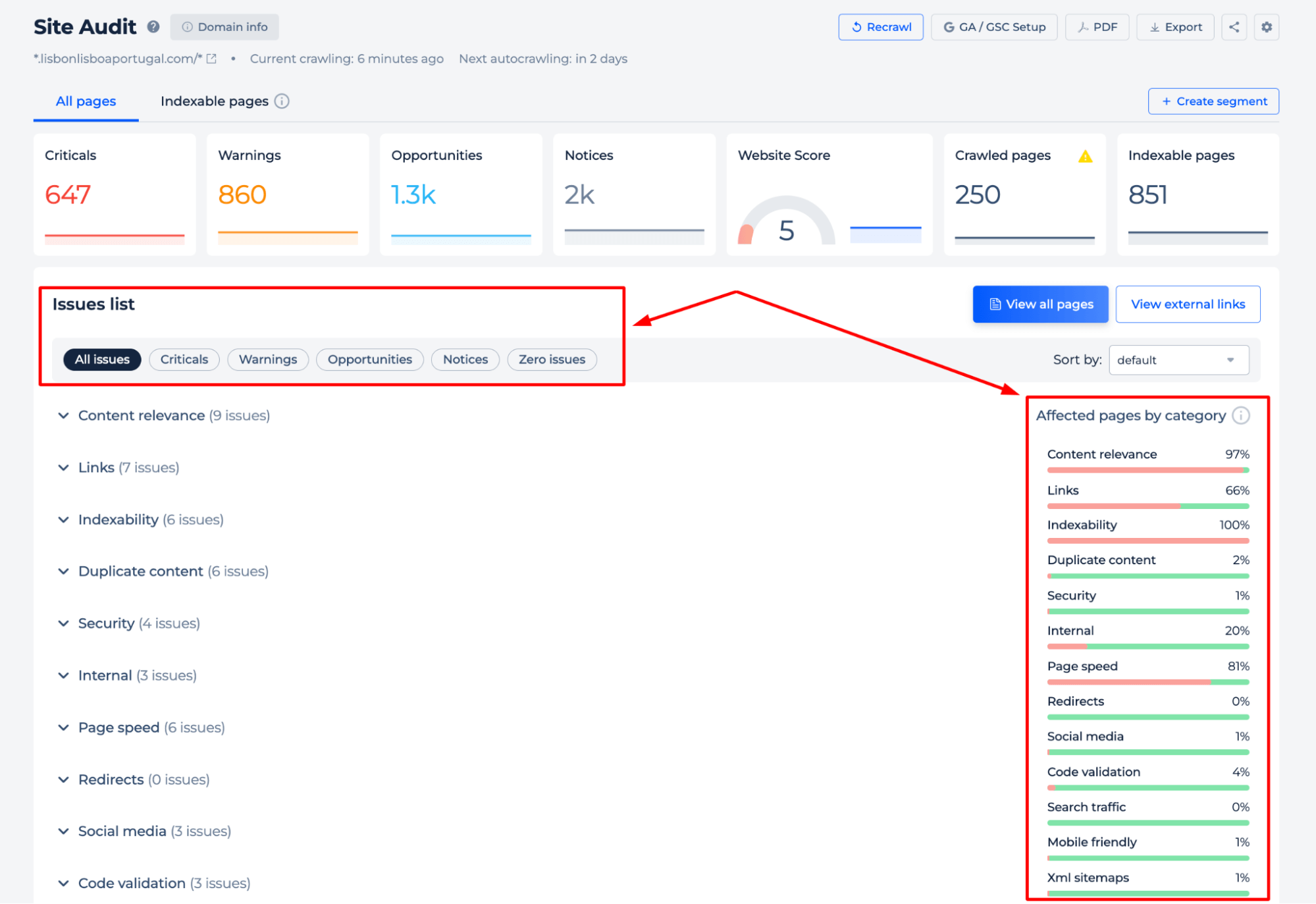Open the external link icon next to domain
This screenshot has width=1316, height=904.
[211, 59]
